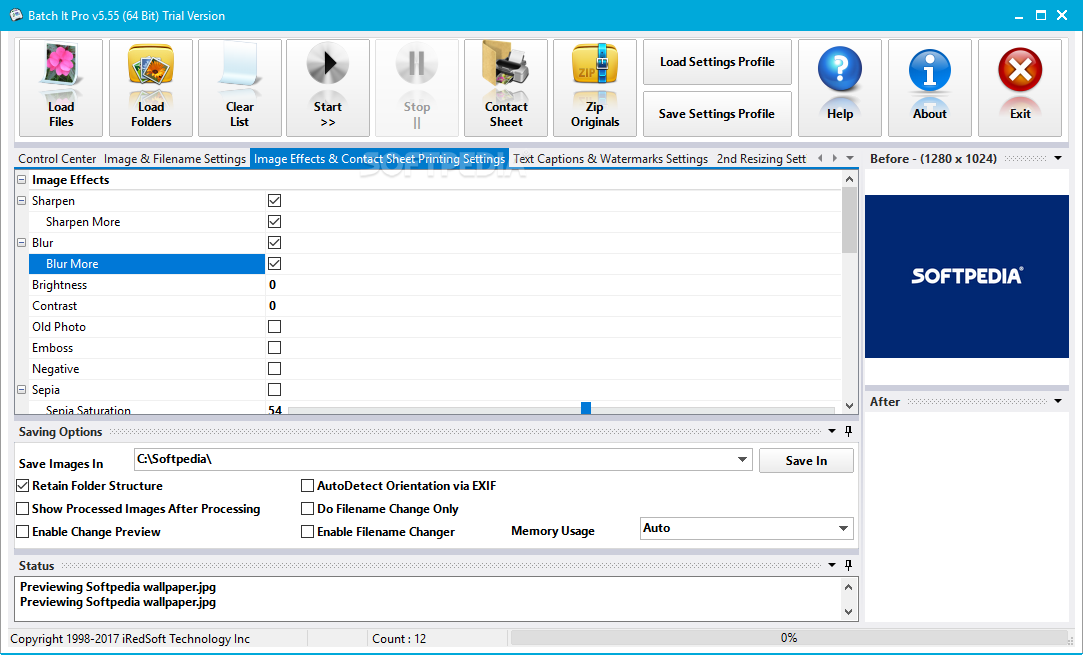Open Text Captions & Watermarks Settings tab
This screenshot has height=655, width=1083.
click(x=611, y=159)
